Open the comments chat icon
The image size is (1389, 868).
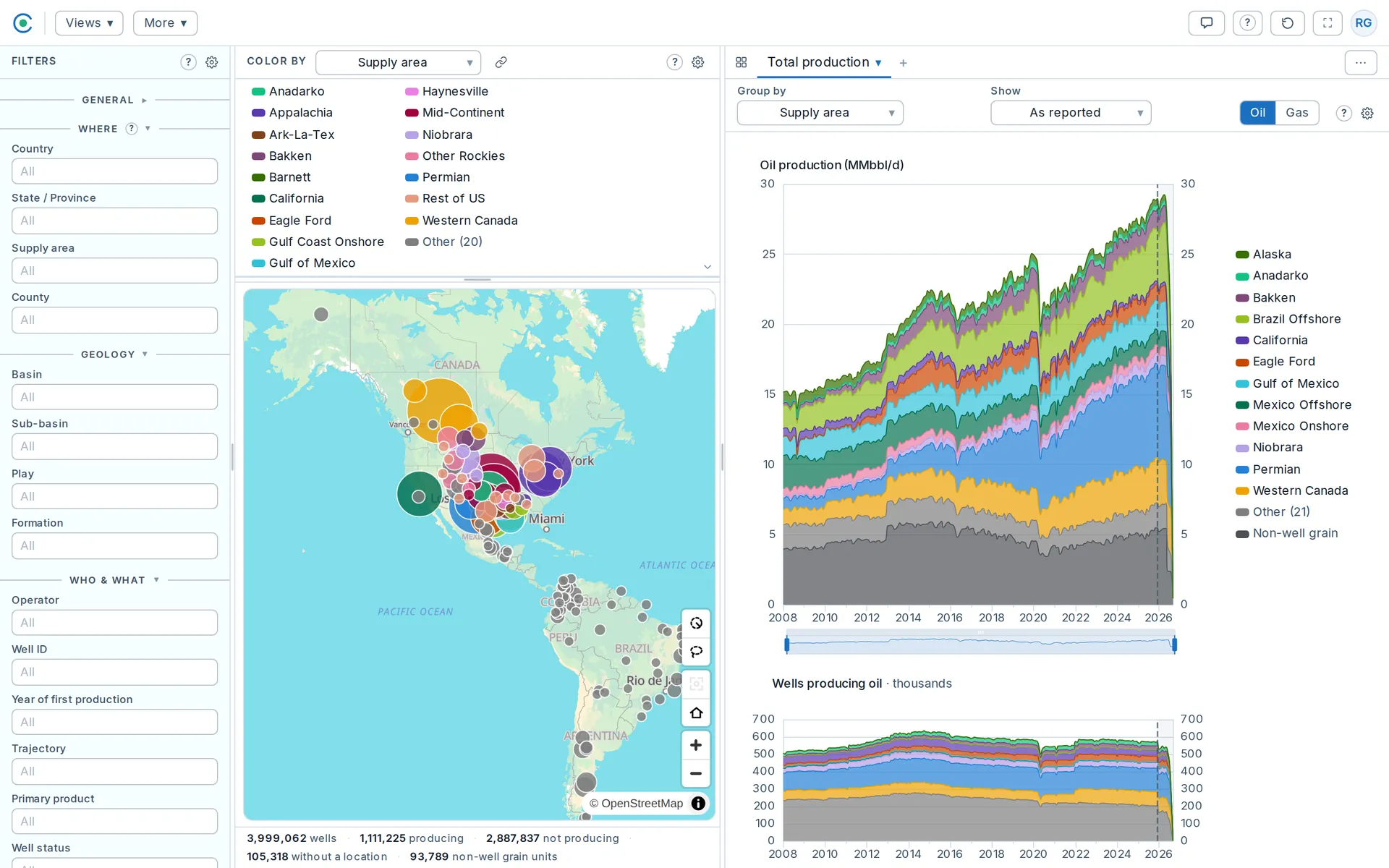pos(1206,23)
